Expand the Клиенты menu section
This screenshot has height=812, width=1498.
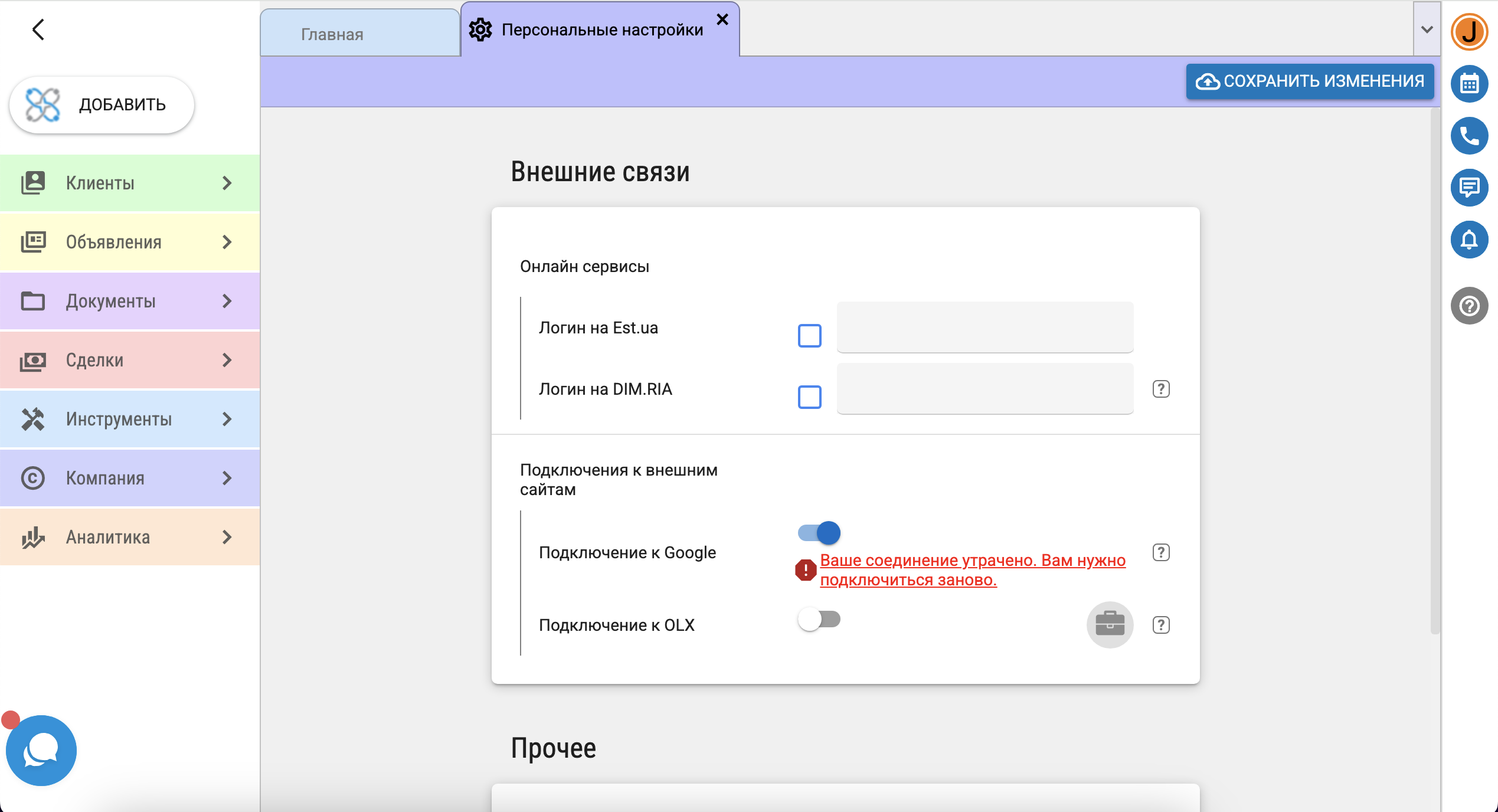click(130, 183)
